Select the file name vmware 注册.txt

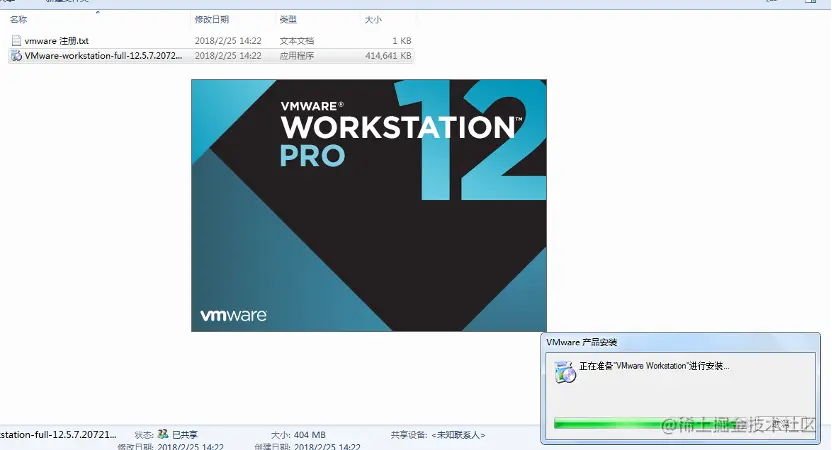56,41
